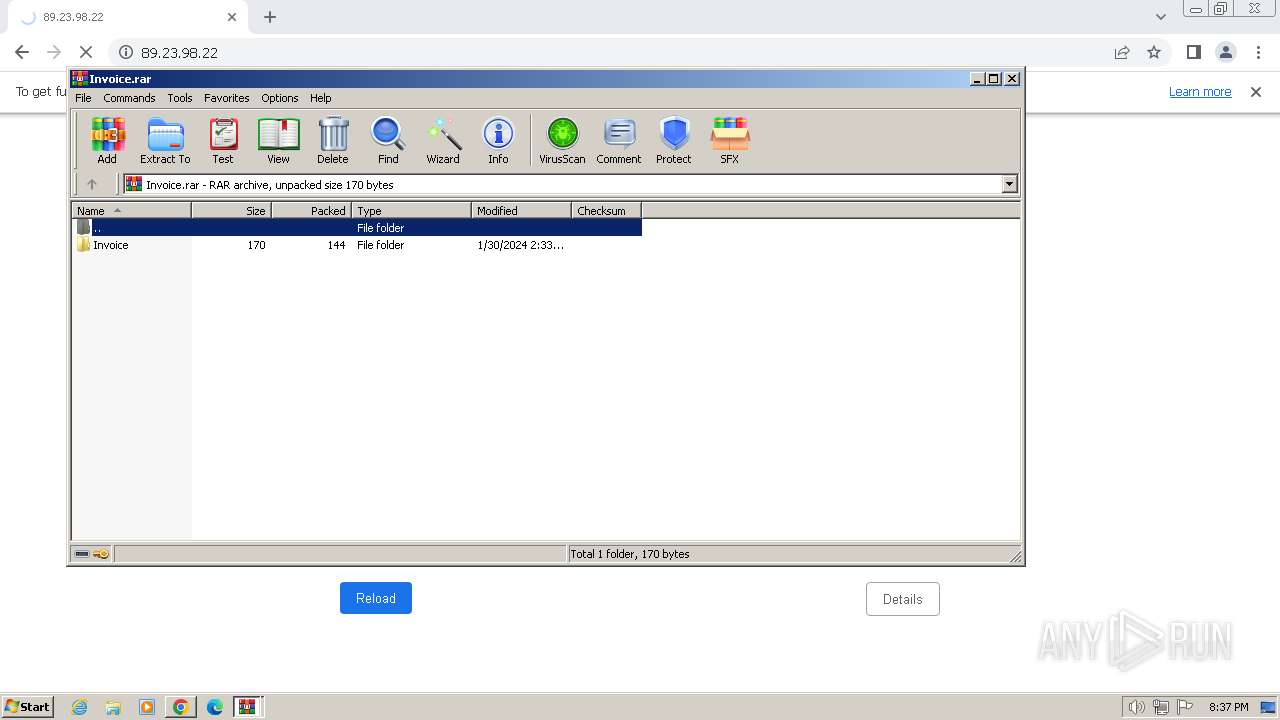This screenshot has width=1280, height=720.
Task: Open the Commands menu
Action: click(129, 98)
